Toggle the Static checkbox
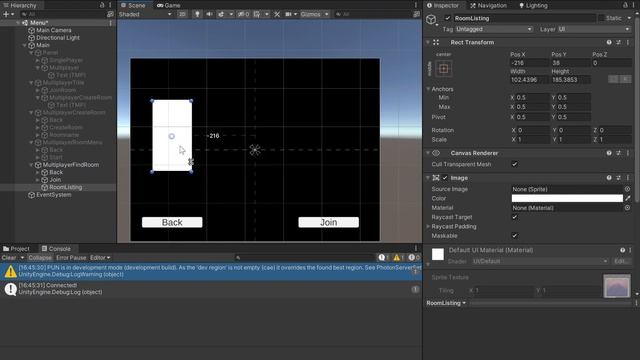The width and height of the screenshot is (640, 360). pos(601,18)
